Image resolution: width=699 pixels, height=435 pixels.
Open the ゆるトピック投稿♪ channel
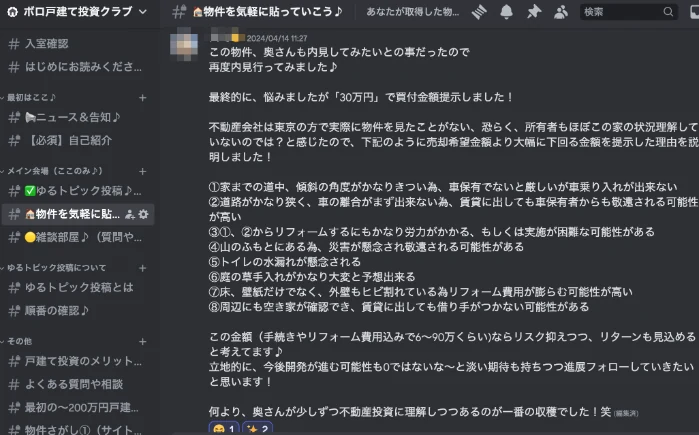(78, 191)
